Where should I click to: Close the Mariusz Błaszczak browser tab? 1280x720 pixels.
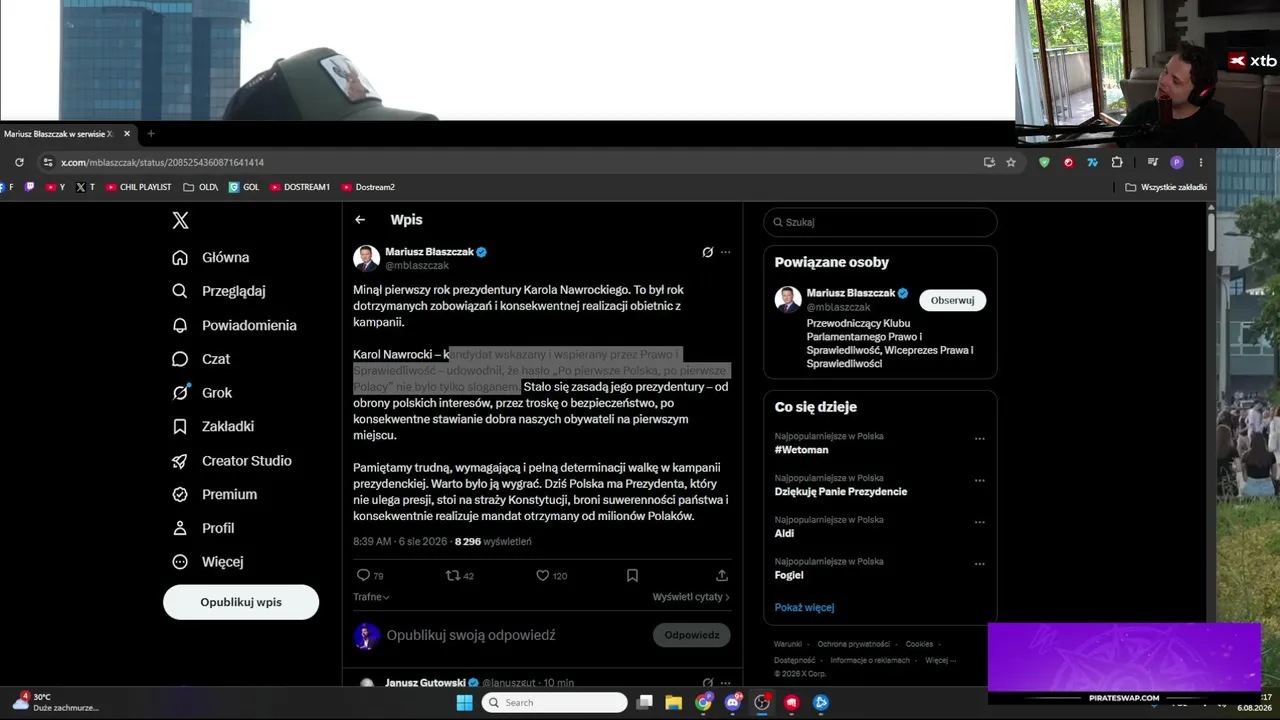127,134
